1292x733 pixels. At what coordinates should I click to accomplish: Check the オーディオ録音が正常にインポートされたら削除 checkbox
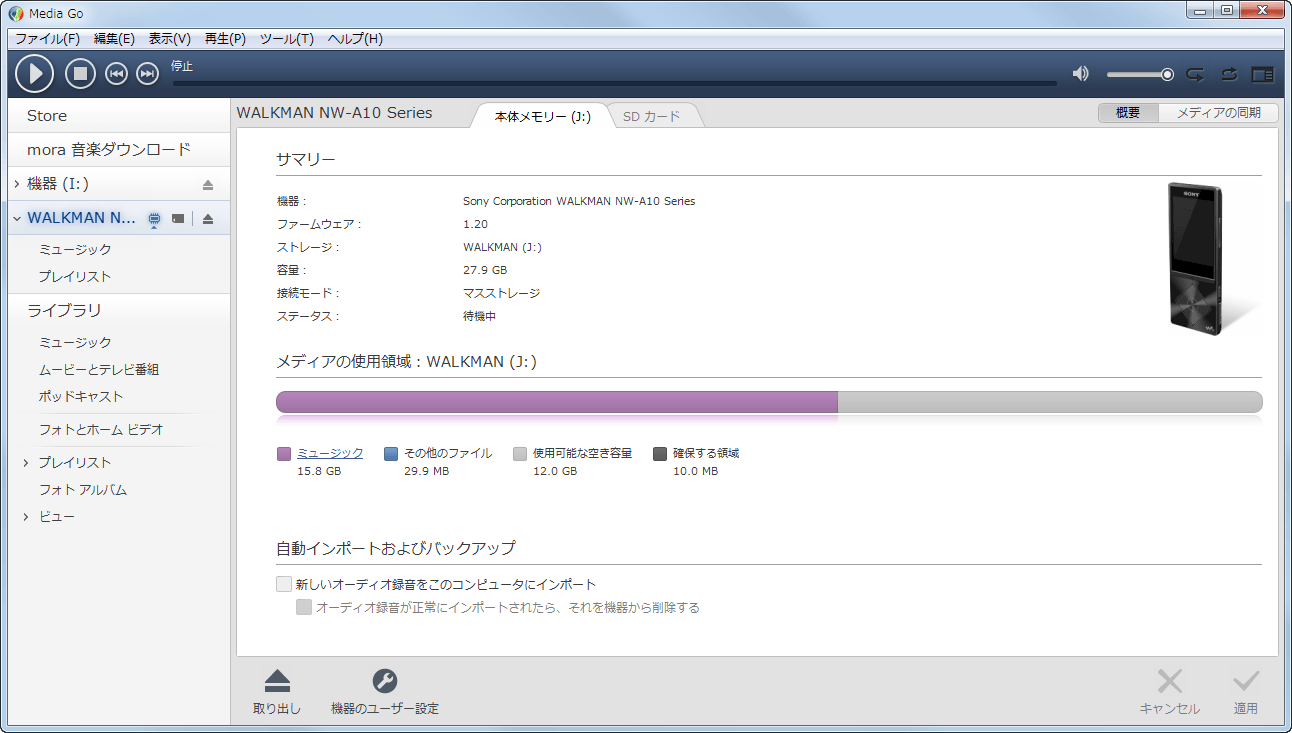pyautogui.click(x=304, y=607)
